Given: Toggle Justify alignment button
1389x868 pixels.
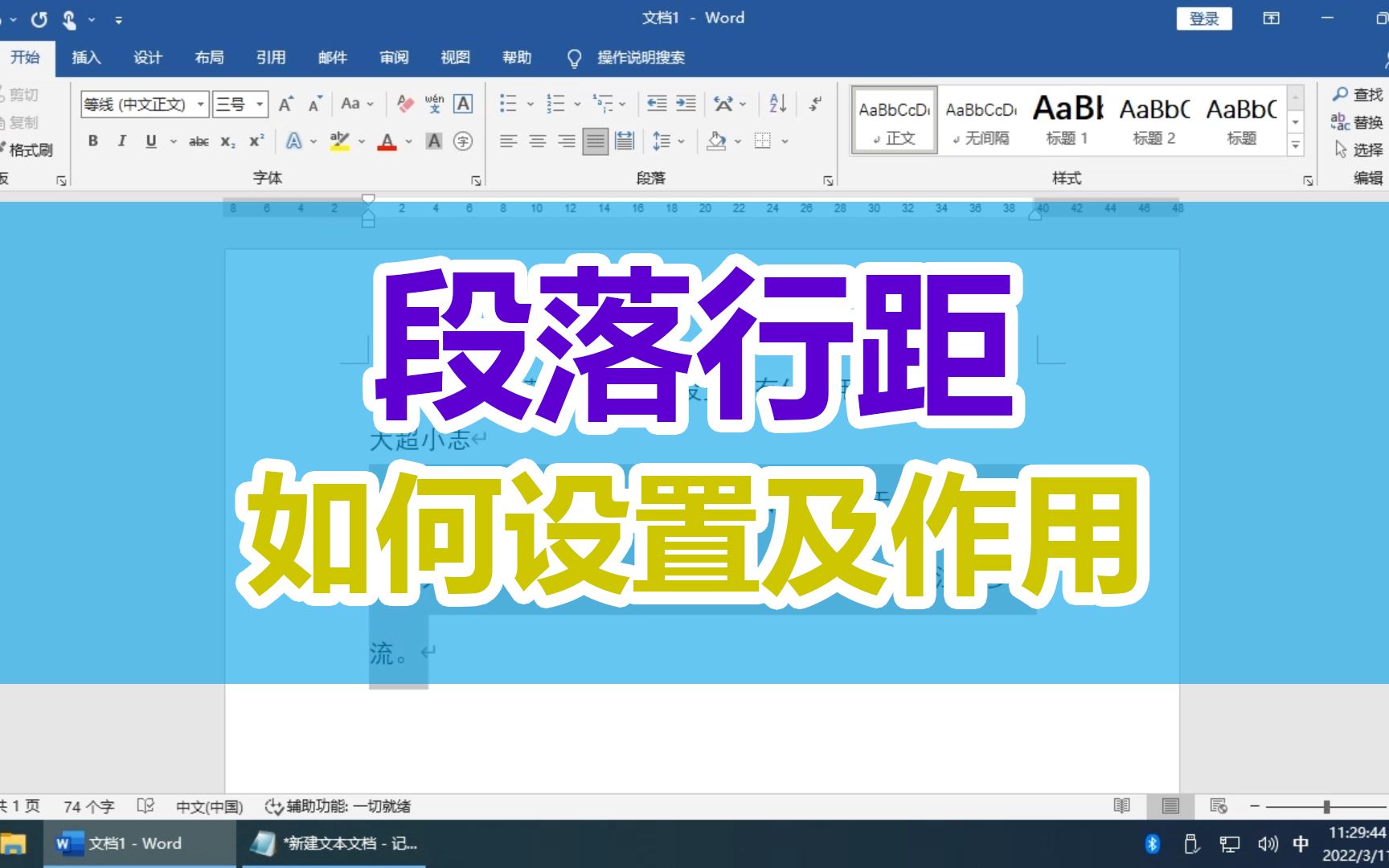Looking at the screenshot, I should [x=596, y=141].
